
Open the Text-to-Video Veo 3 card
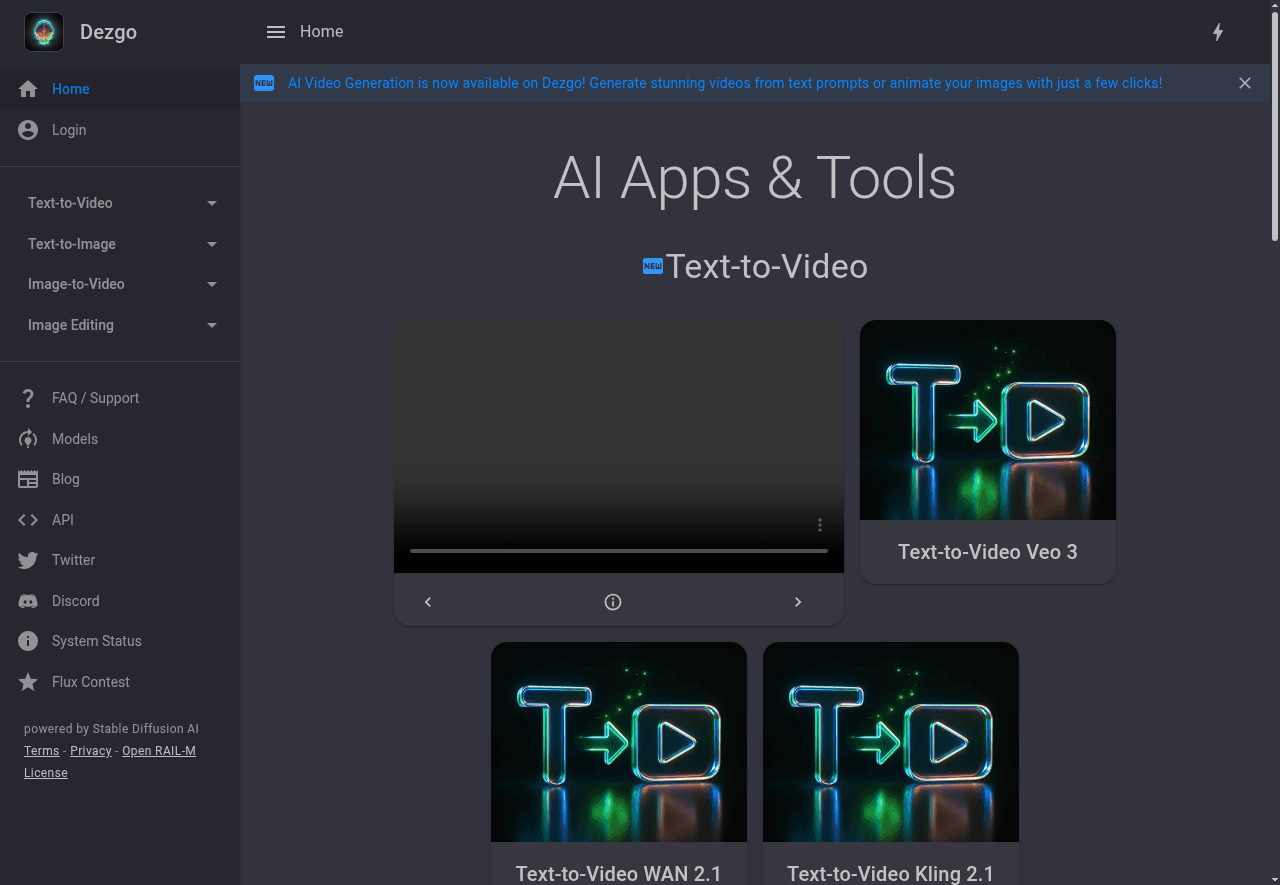(x=987, y=451)
